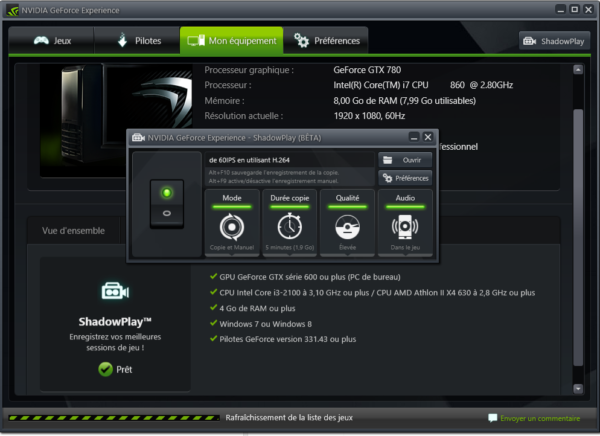Click the camera icon on ShadowPlay button
600x436 pixels.
pos(530,41)
